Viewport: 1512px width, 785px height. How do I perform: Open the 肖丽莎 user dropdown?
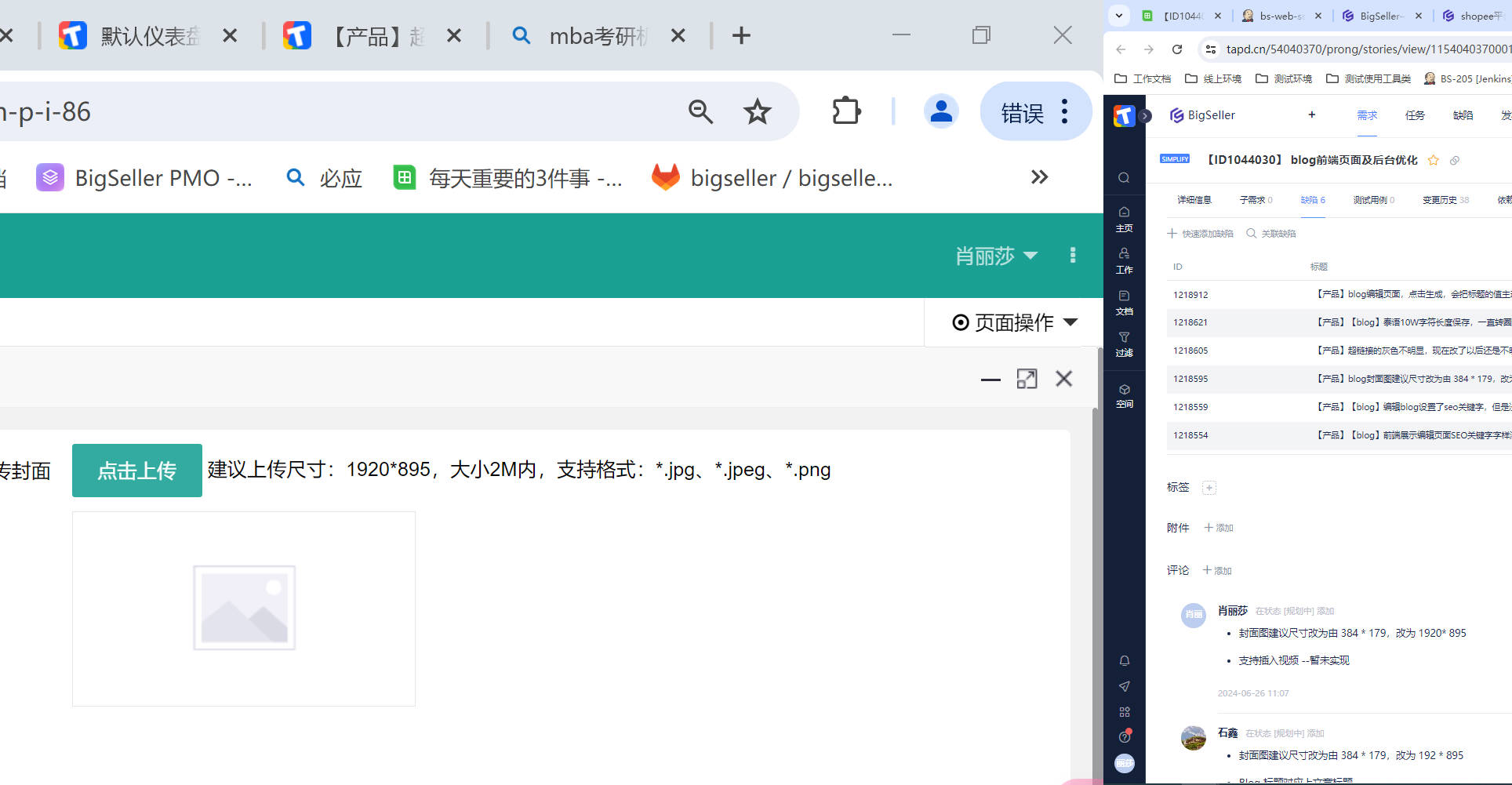coord(996,256)
